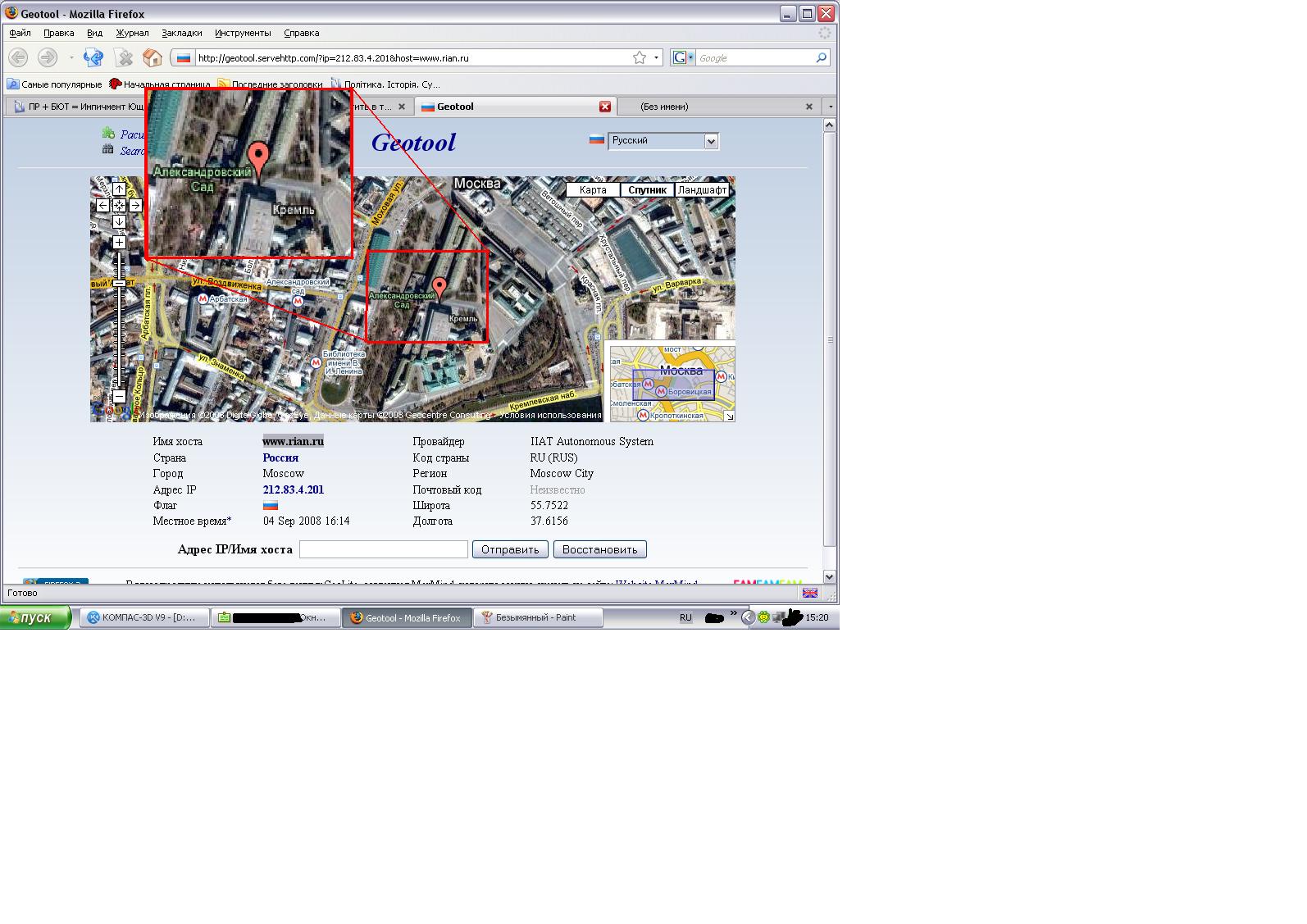
Task: Click the Отправить button
Action: coord(509,549)
